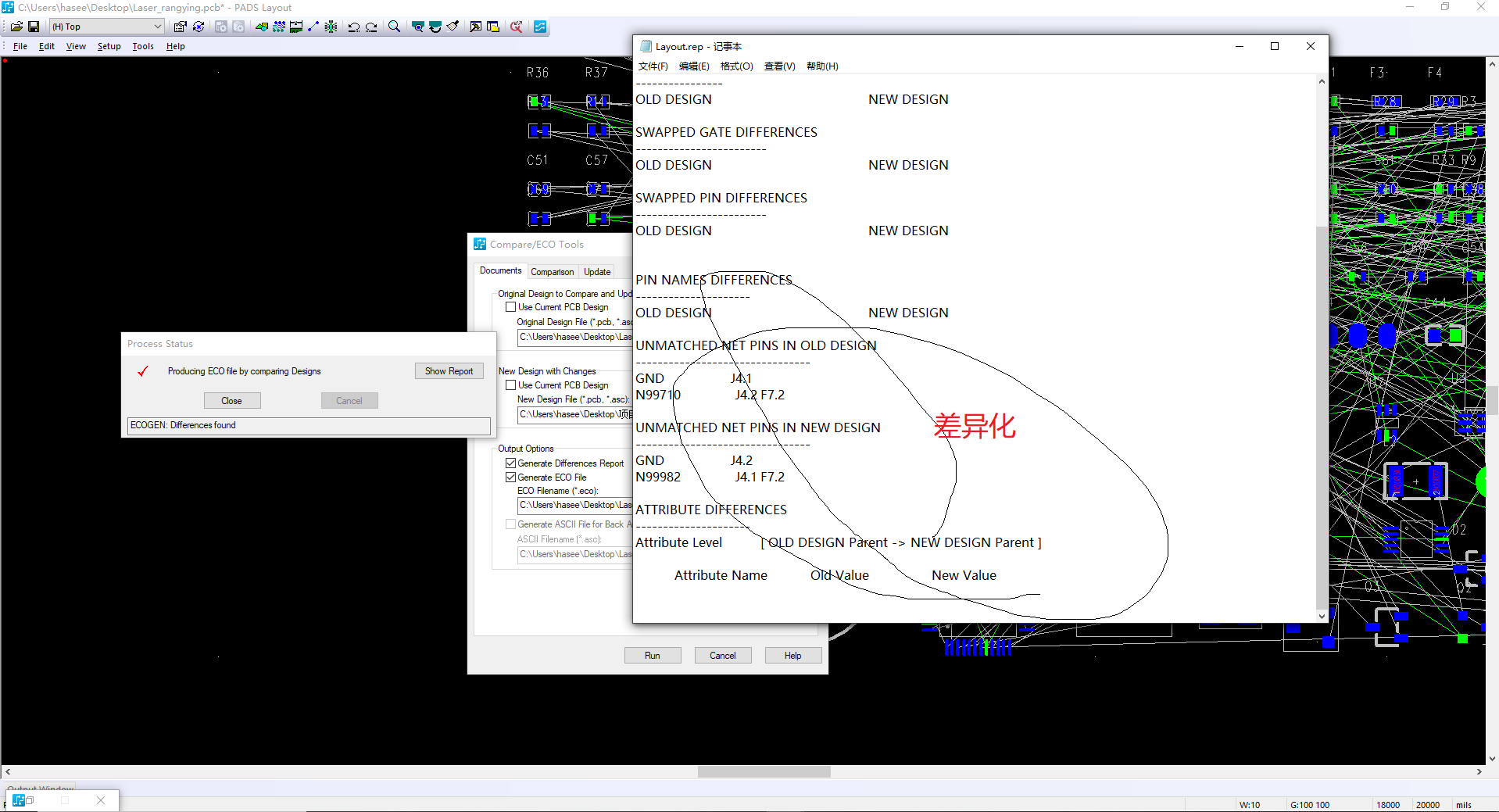This screenshot has height=812, width=1499.
Task: Uncheck Generate ECO File
Action: click(511, 477)
